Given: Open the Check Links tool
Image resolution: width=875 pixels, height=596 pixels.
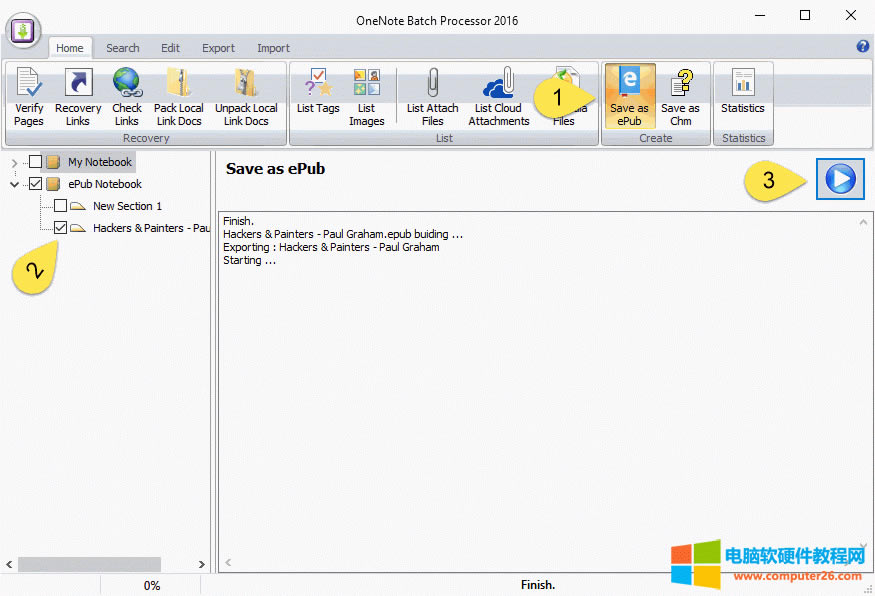Looking at the screenshot, I should (x=127, y=95).
